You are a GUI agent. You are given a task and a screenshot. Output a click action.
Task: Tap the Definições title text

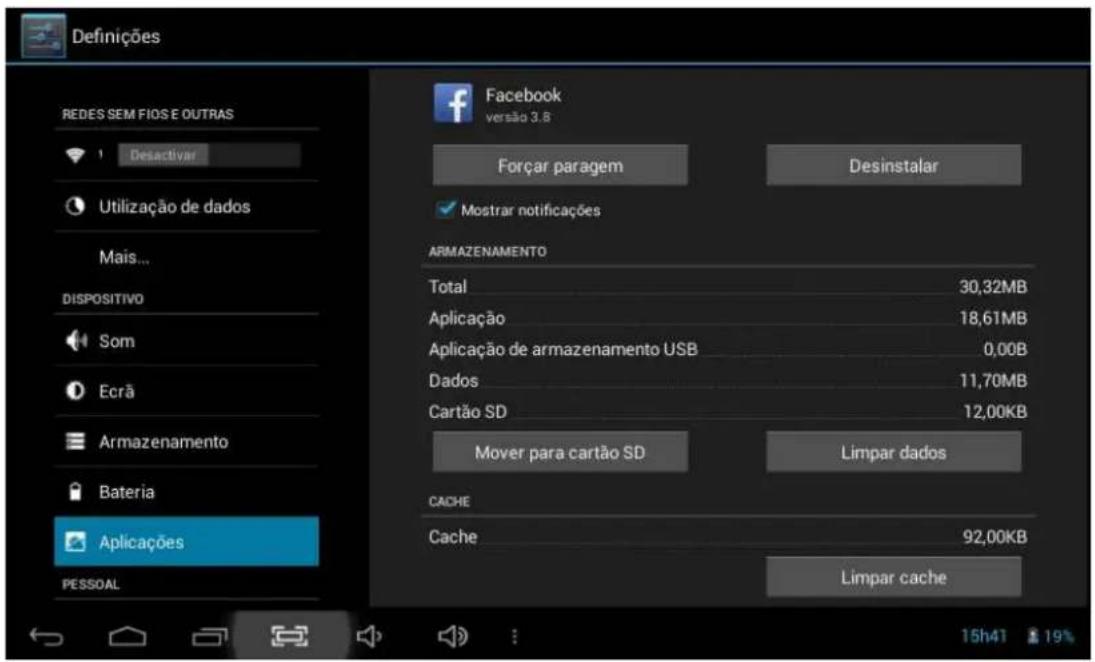pyautogui.click(x=116, y=36)
